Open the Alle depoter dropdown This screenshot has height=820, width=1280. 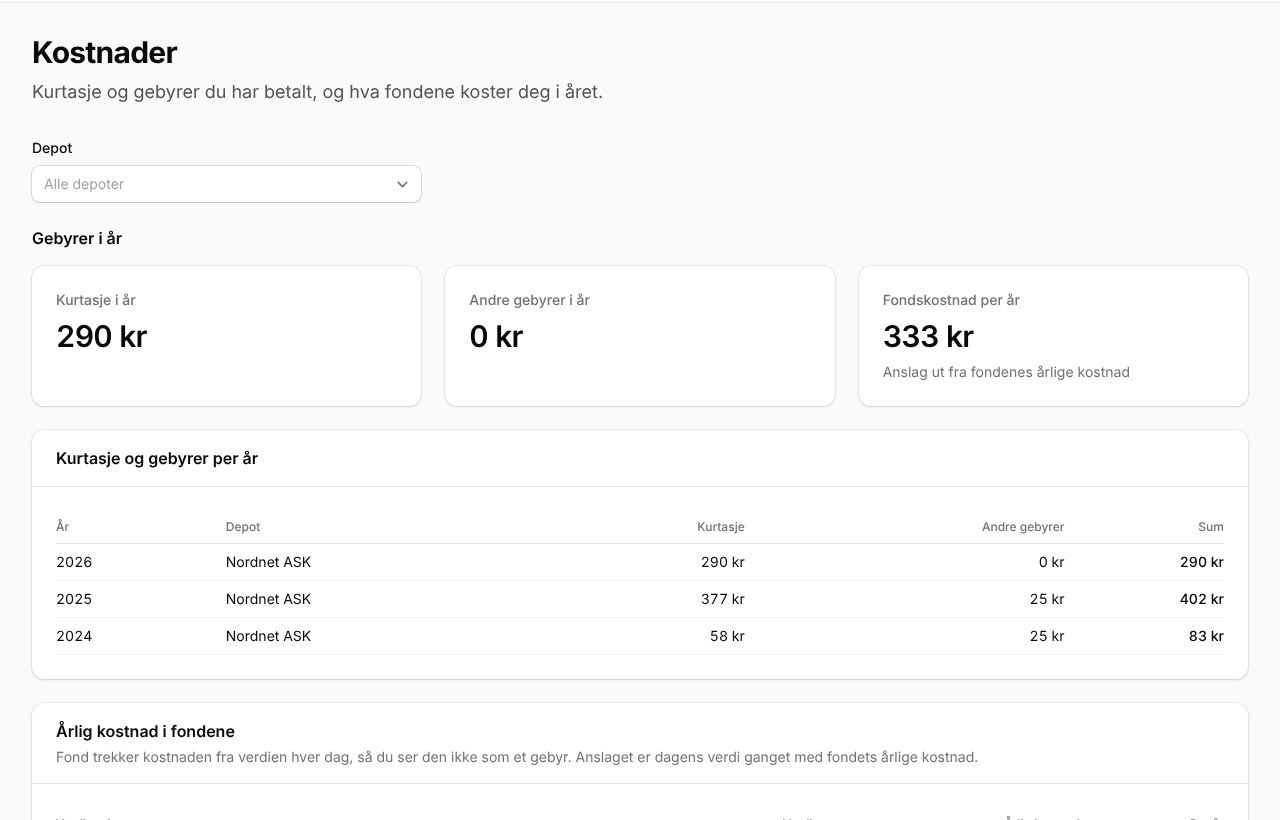tap(226, 184)
